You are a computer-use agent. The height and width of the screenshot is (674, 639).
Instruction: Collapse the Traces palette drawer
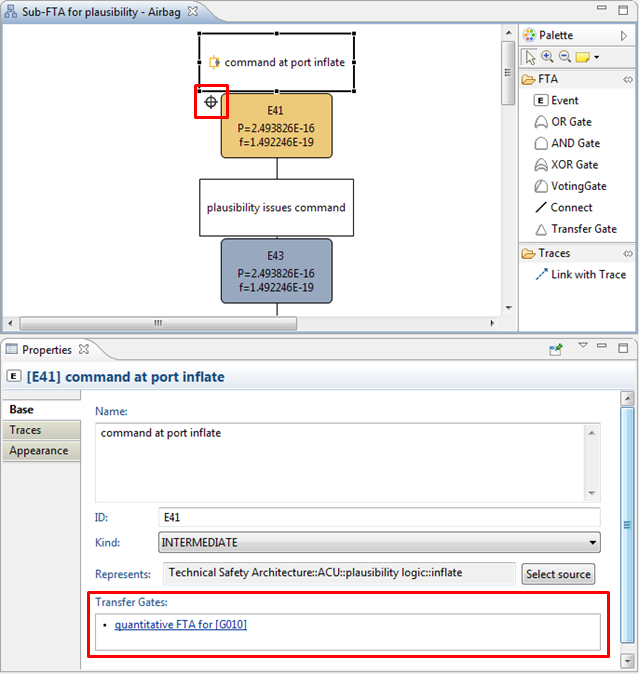(546, 254)
